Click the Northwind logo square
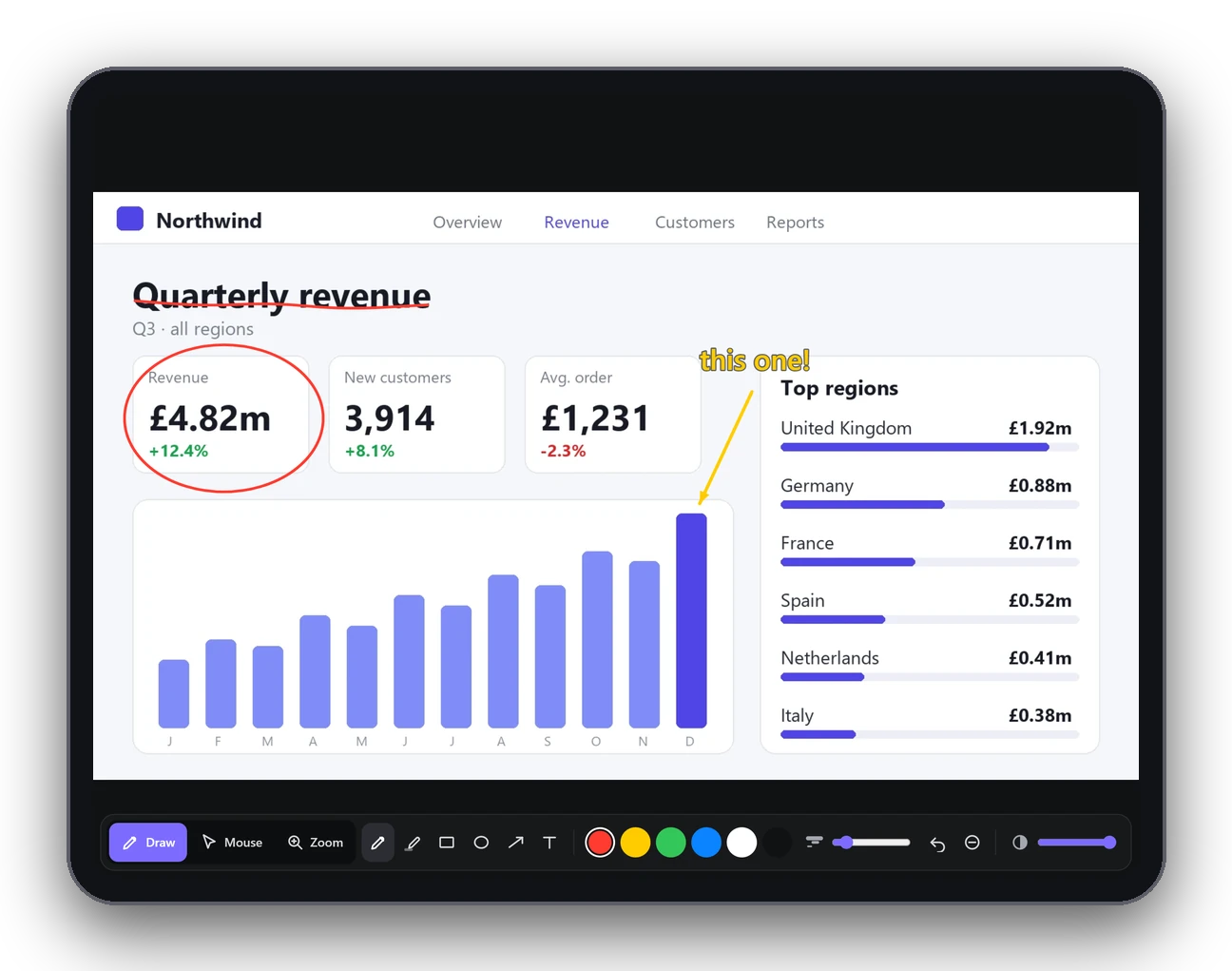Viewport: 1232px width, 971px height. click(130, 220)
